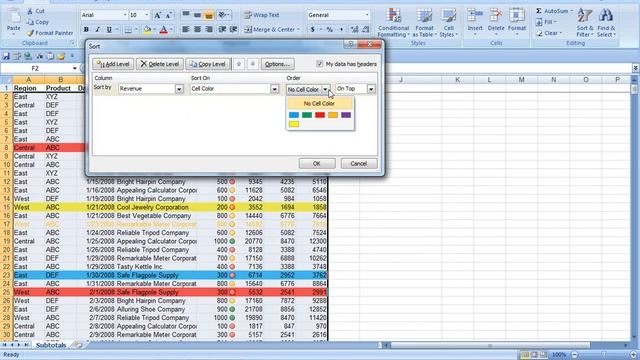Apply Percent Style format

[x=330, y=29]
